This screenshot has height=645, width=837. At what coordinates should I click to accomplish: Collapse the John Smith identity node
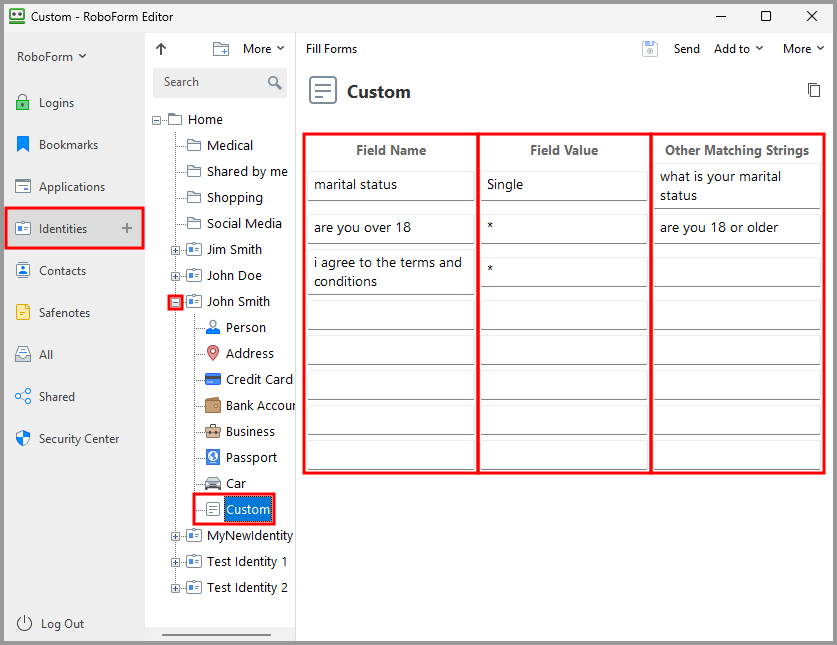[x=175, y=302]
